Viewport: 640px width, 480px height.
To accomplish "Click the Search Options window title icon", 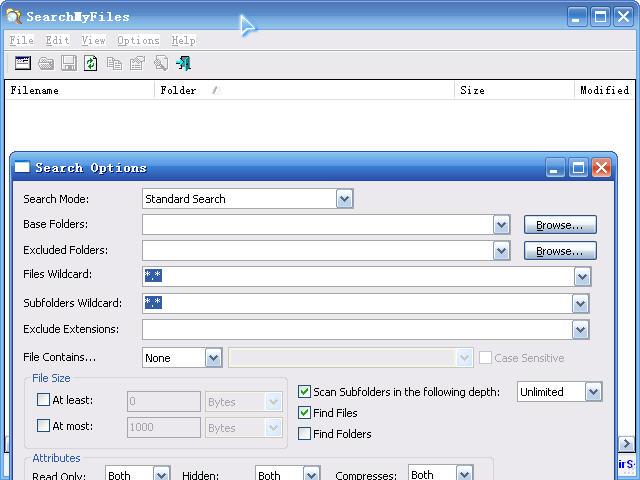I will (x=22, y=167).
